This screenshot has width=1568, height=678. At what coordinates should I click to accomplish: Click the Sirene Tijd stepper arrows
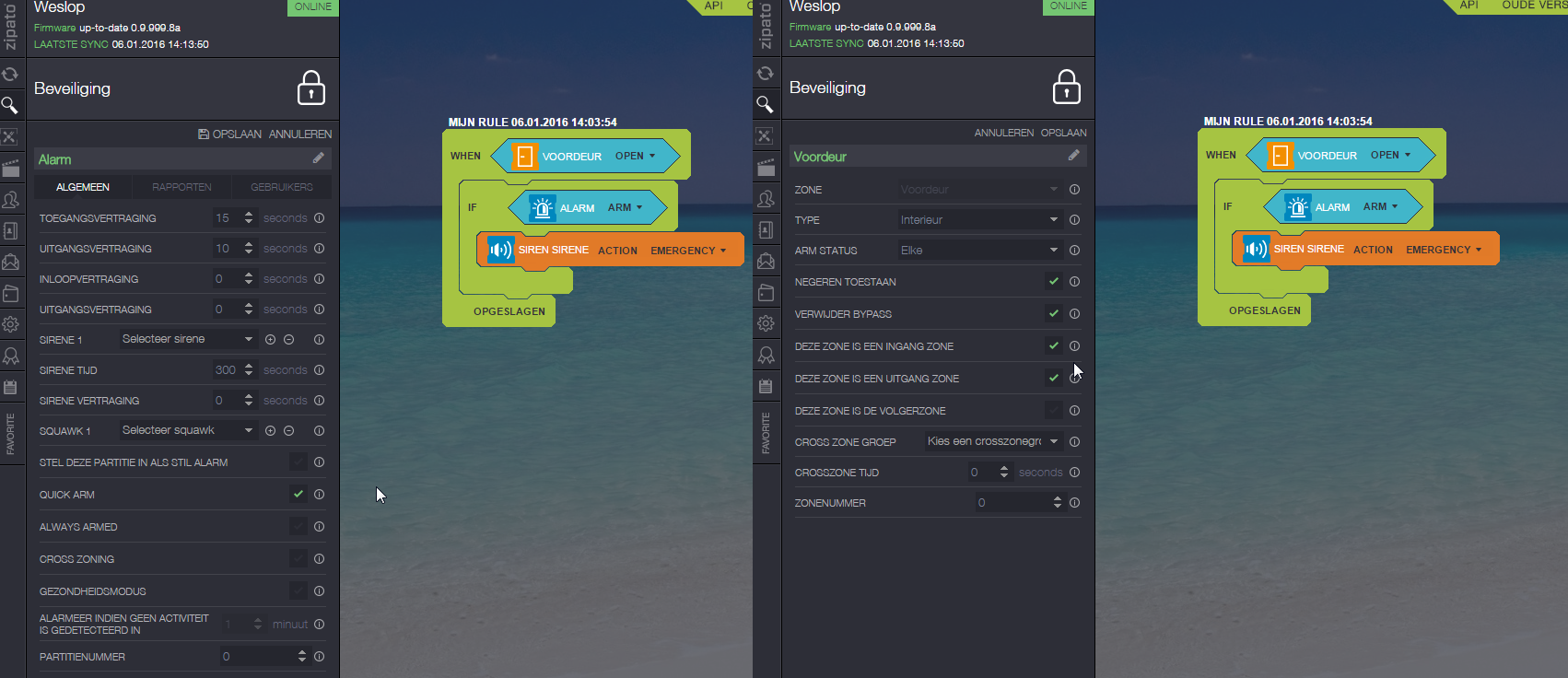[x=249, y=370]
